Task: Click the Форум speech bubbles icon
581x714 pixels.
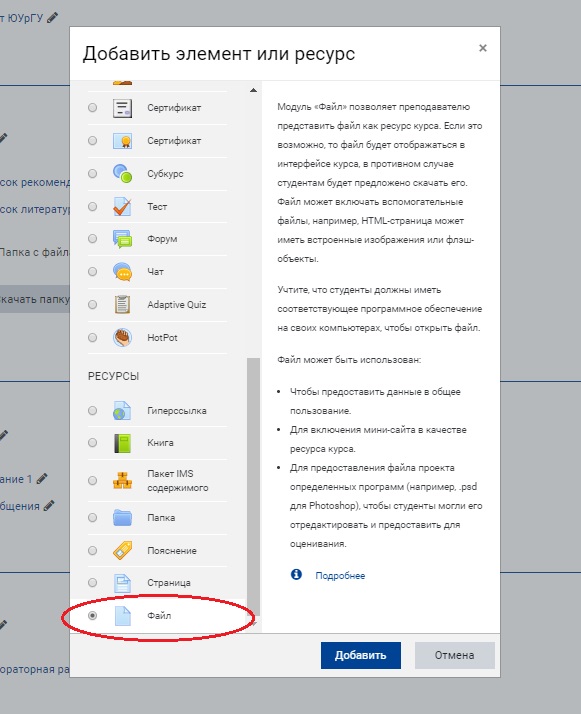Action: 122,239
